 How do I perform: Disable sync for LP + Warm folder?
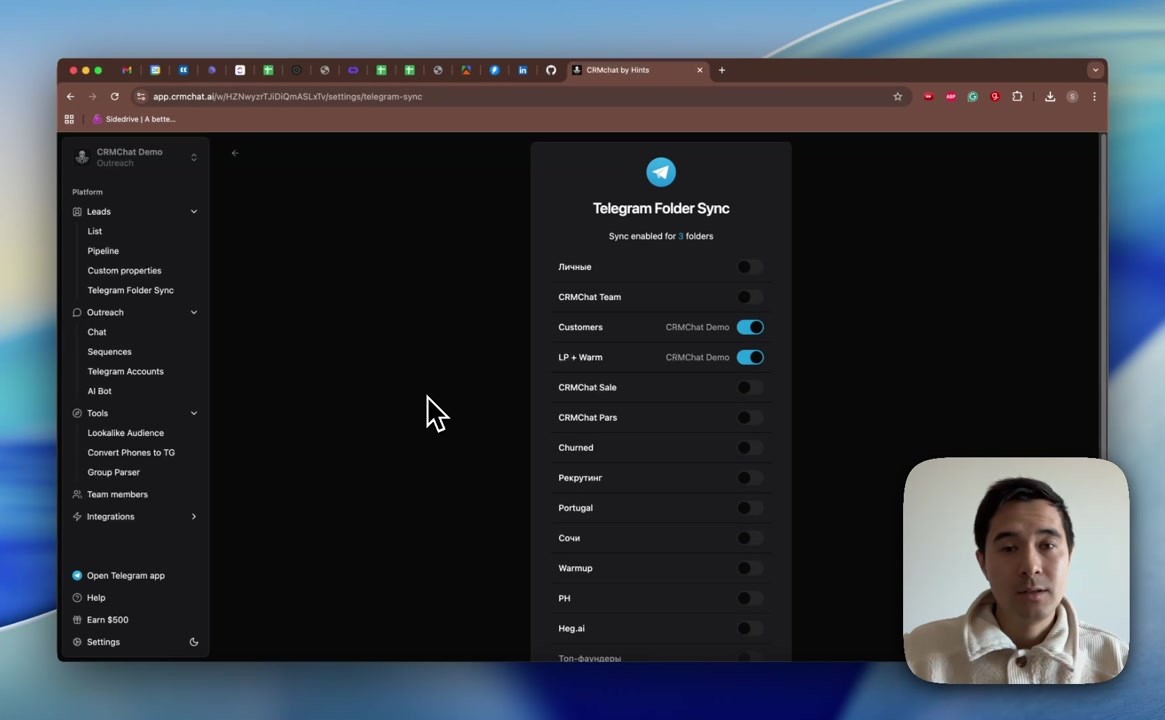[750, 357]
